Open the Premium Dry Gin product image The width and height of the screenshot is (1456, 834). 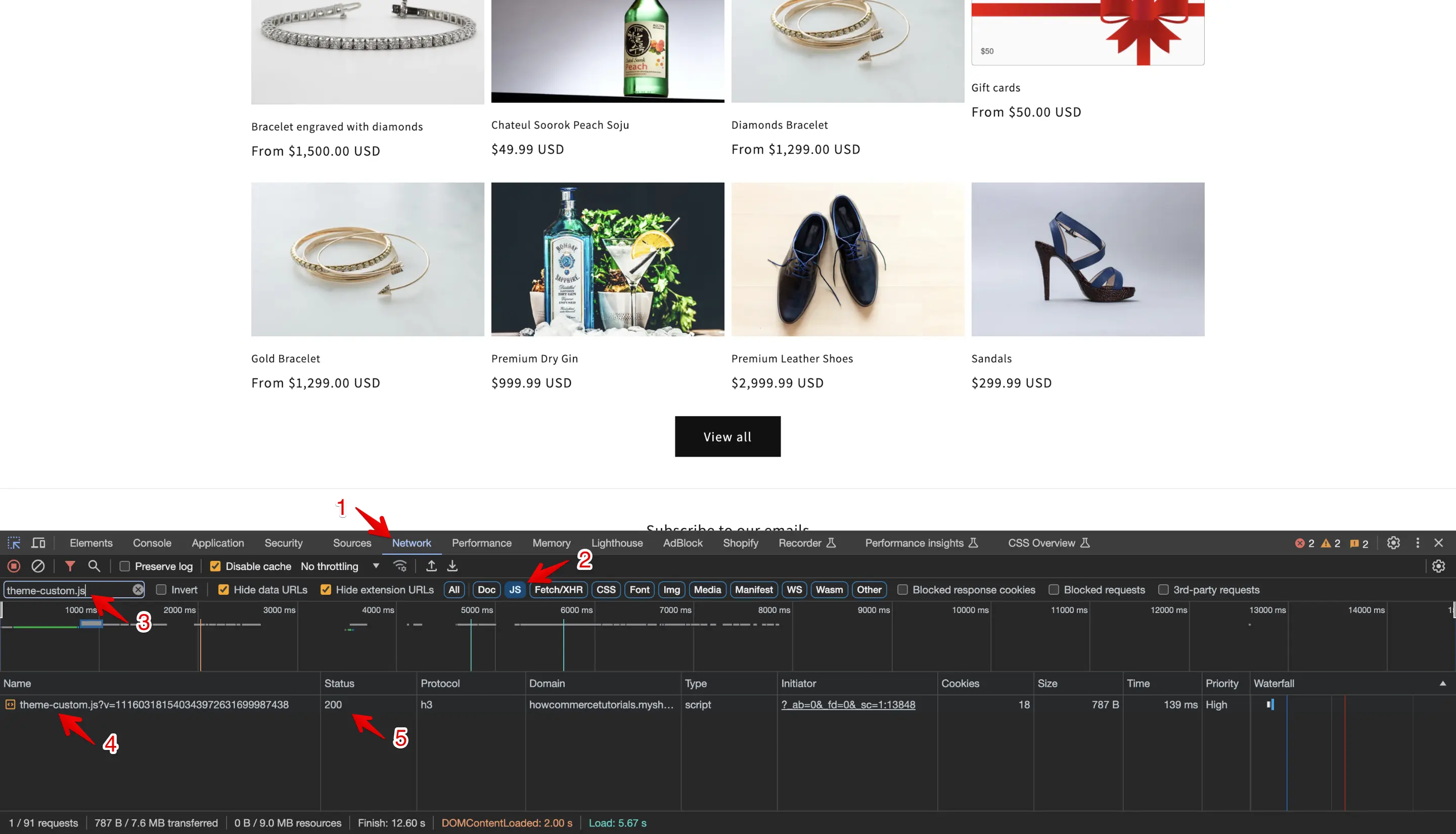[x=608, y=259]
